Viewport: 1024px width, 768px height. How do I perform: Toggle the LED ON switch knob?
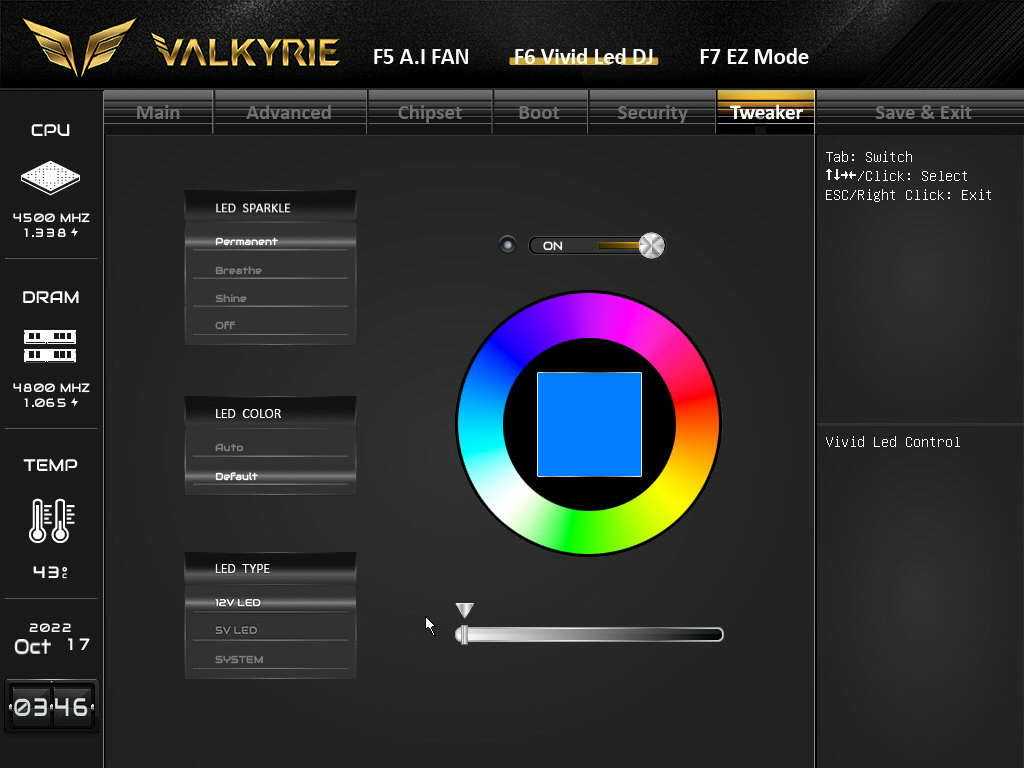tap(651, 246)
